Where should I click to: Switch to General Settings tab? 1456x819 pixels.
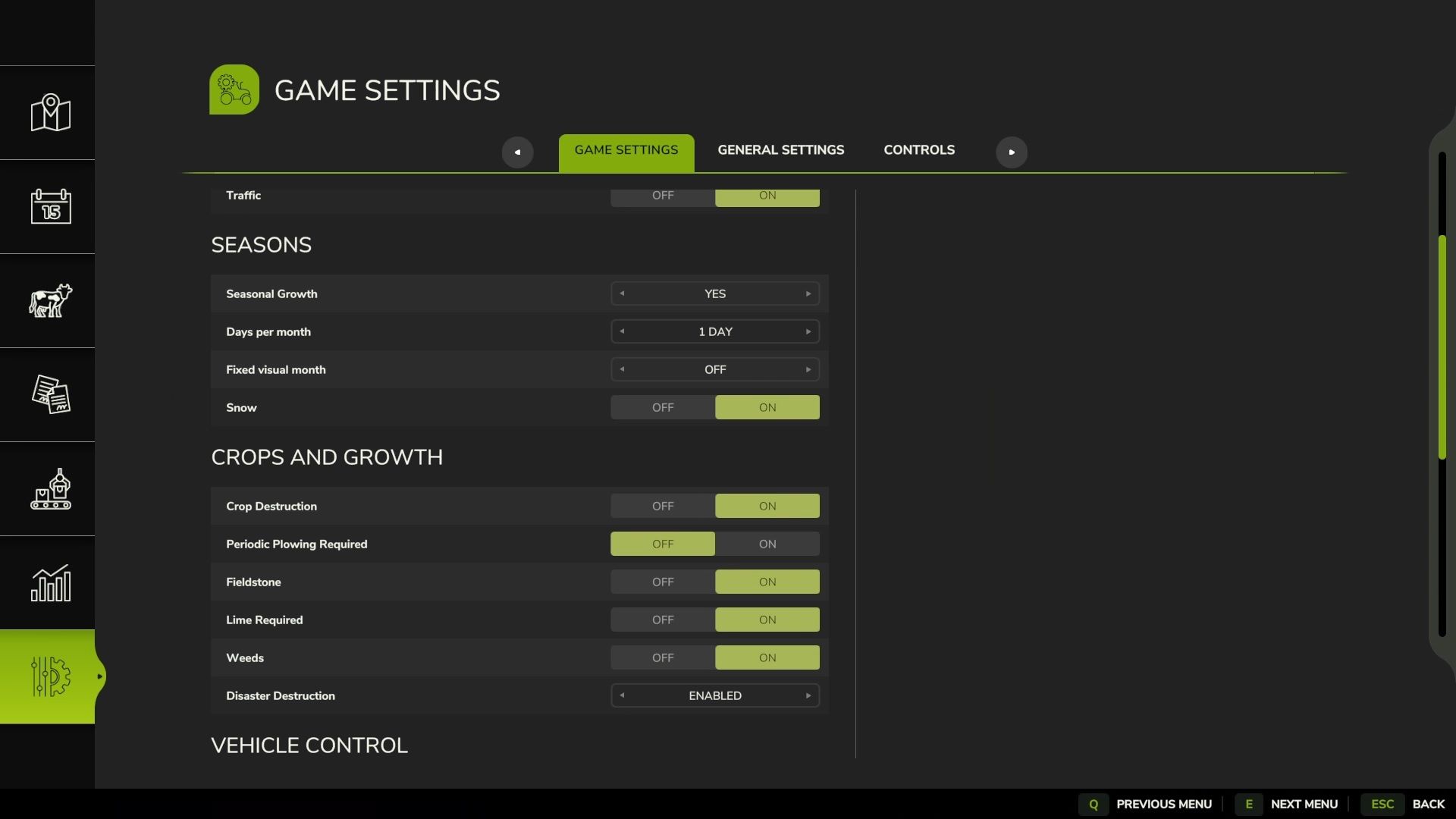tap(780, 150)
